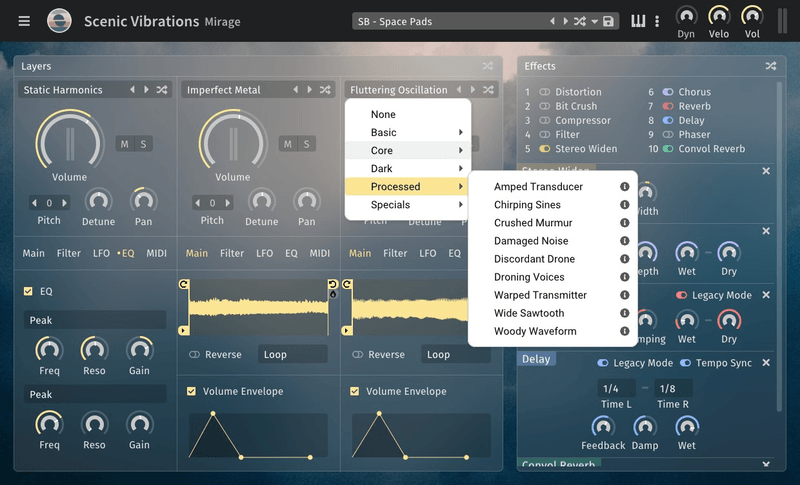Show info for Amped Transducer
This screenshot has width=800, height=485.
[x=625, y=187]
